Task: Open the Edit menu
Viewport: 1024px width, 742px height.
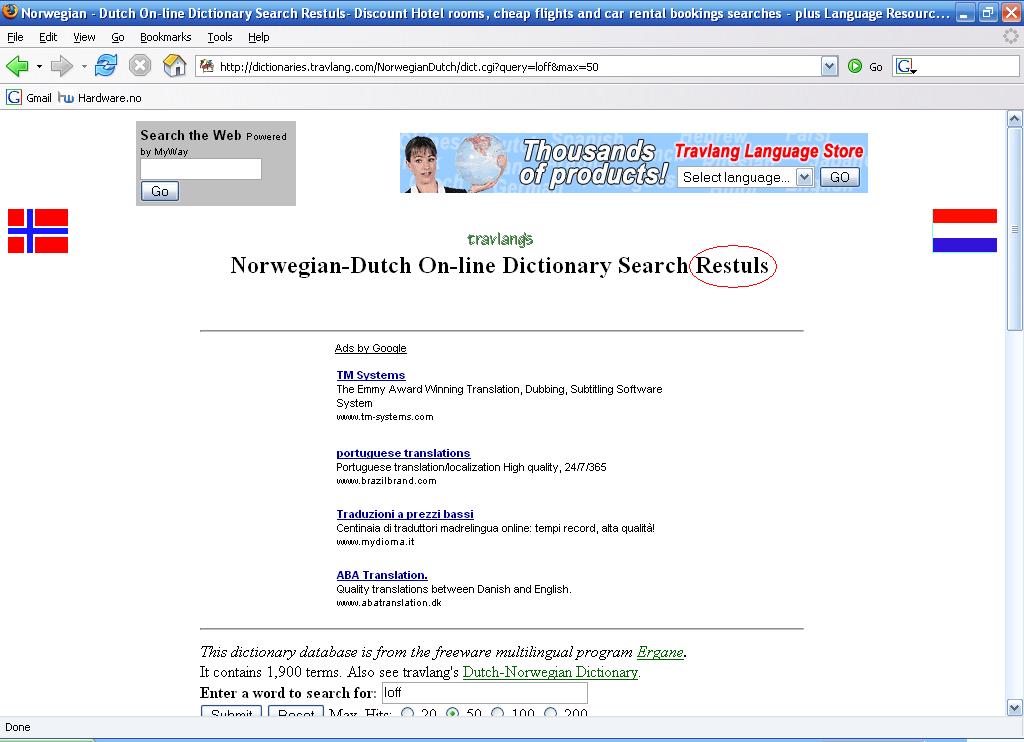Action: point(48,37)
